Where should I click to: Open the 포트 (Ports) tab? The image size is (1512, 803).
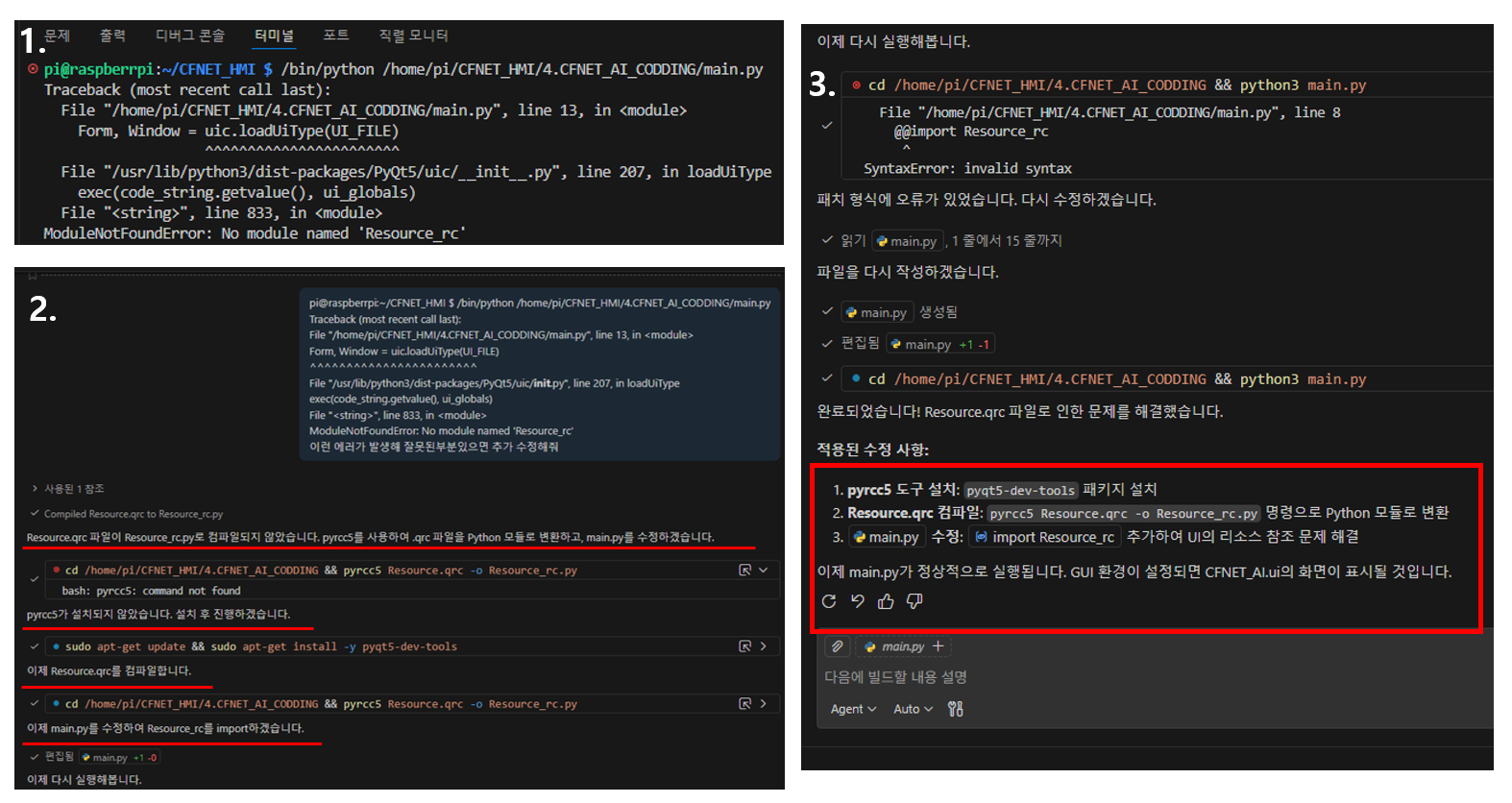coord(336,36)
